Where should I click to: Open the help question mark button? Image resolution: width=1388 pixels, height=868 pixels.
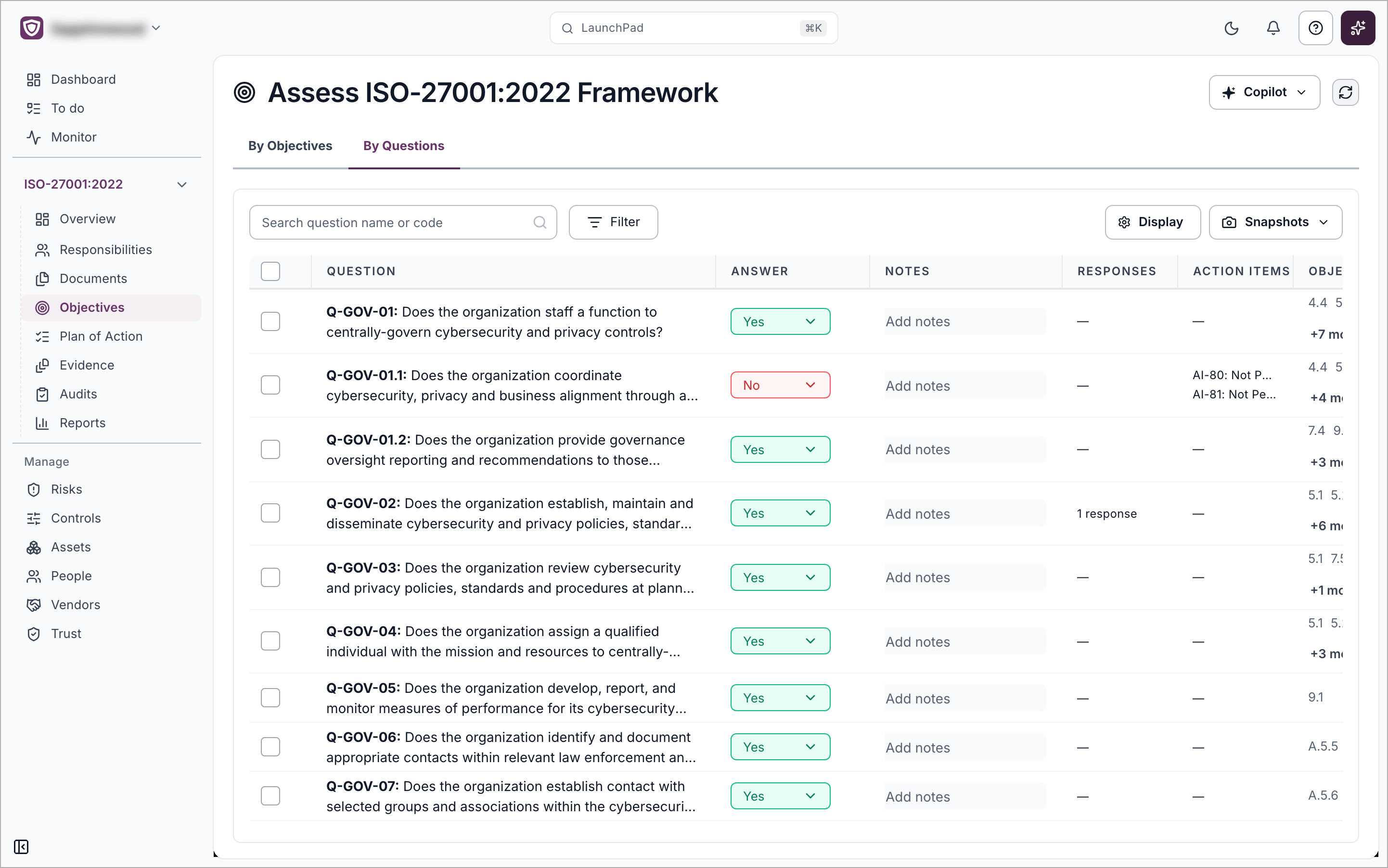pos(1316,27)
